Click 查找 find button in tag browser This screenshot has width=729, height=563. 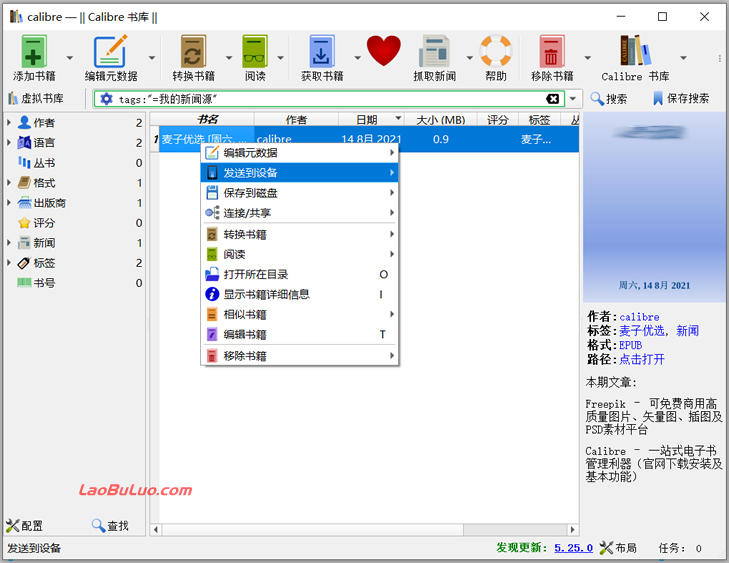point(110,526)
